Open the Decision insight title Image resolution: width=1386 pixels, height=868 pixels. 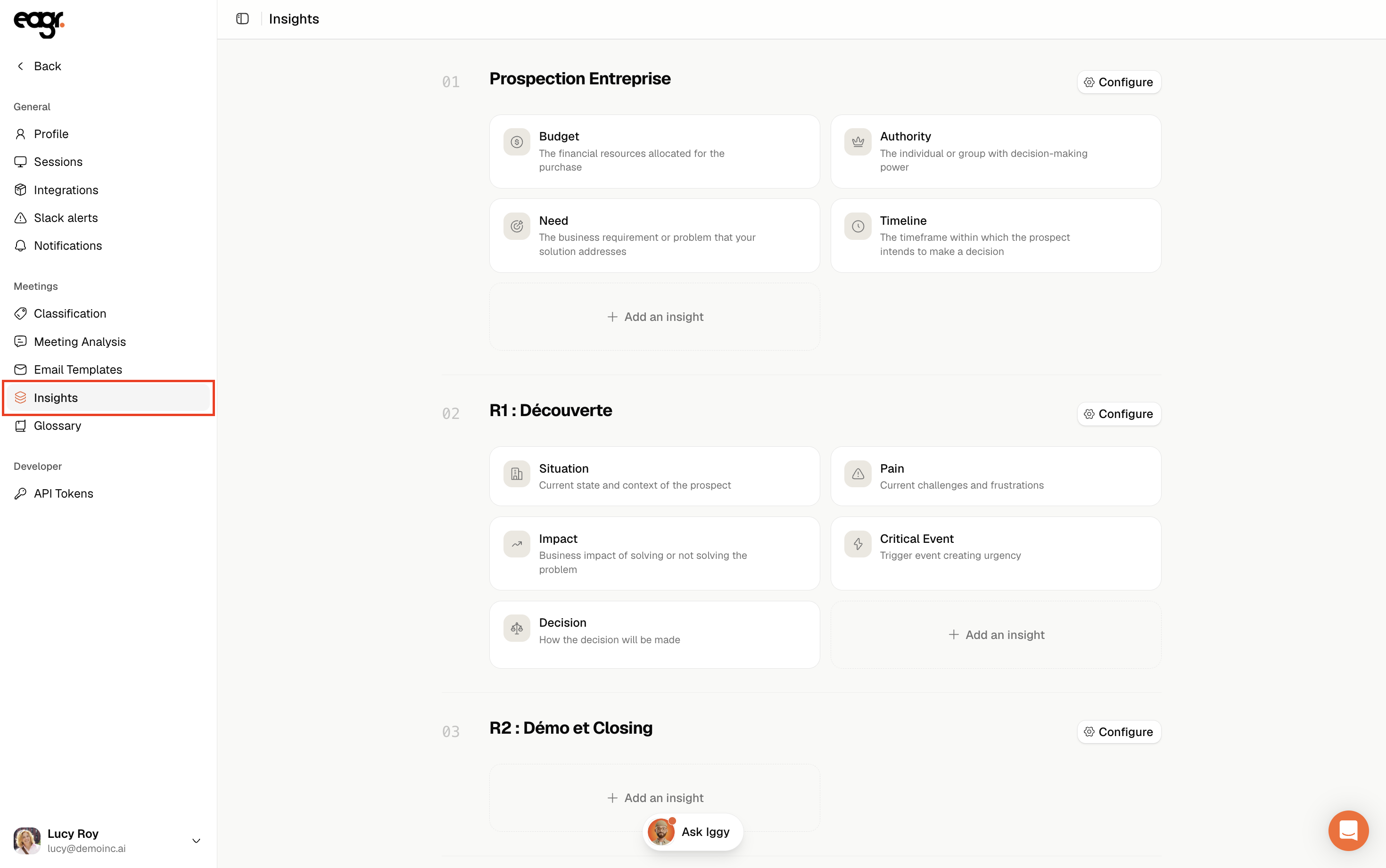pyautogui.click(x=563, y=623)
